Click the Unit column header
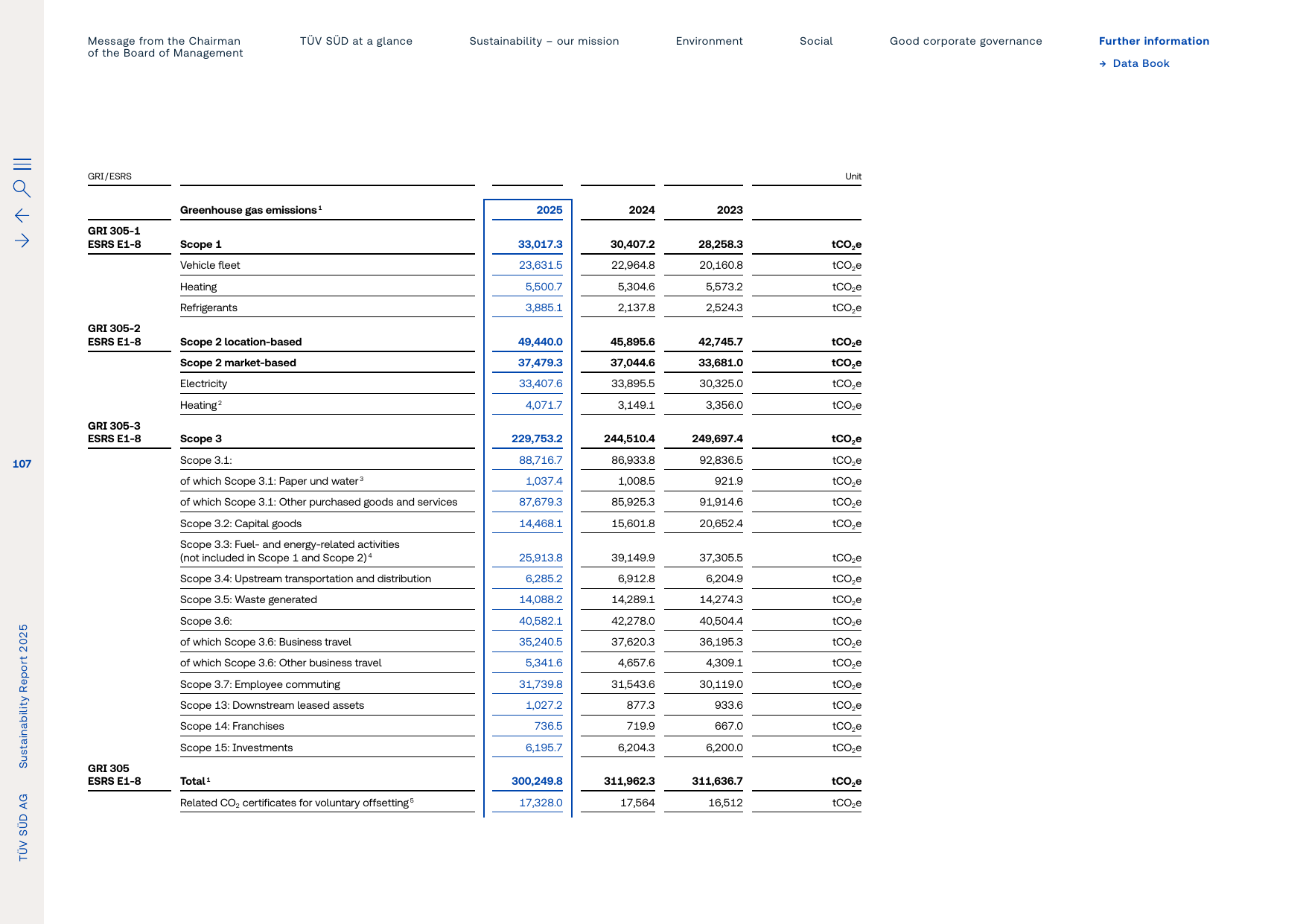1306x924 pixels. point(853,176)
